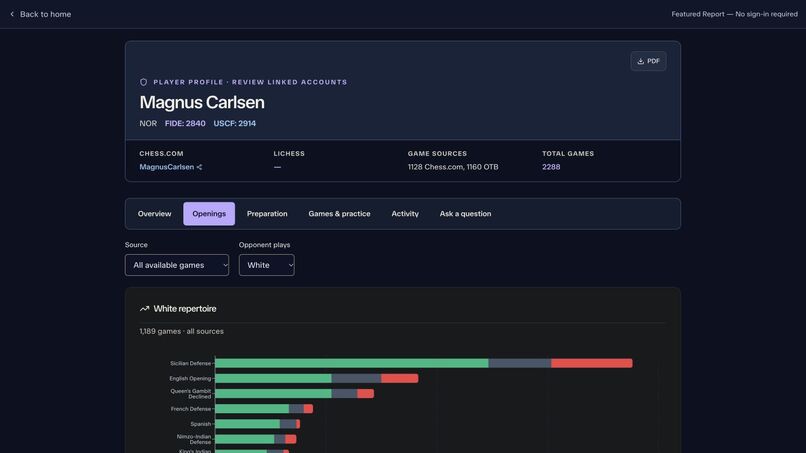Select the Openings tab
Image resolution: width=806 pixels, height=453 pixels.
click(209, 214)
